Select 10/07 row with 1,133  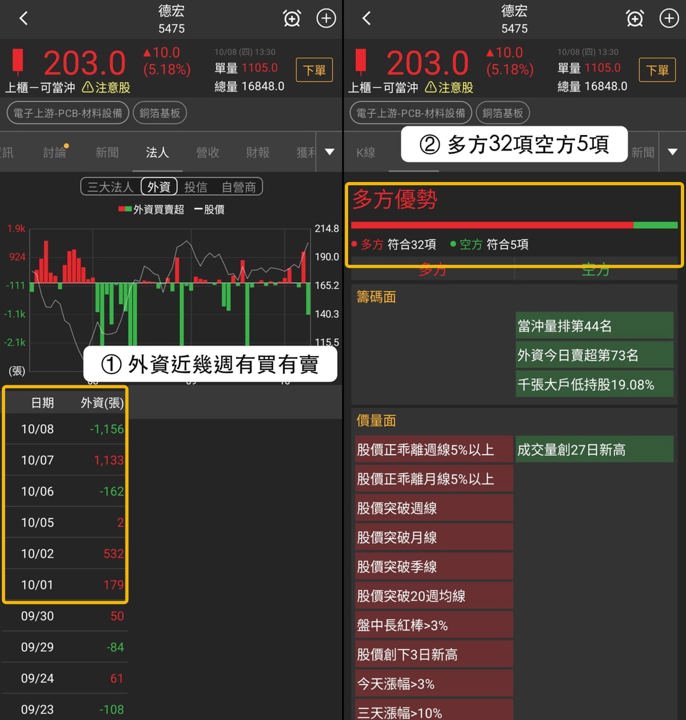pyautogui.click(x=66, y=460)
